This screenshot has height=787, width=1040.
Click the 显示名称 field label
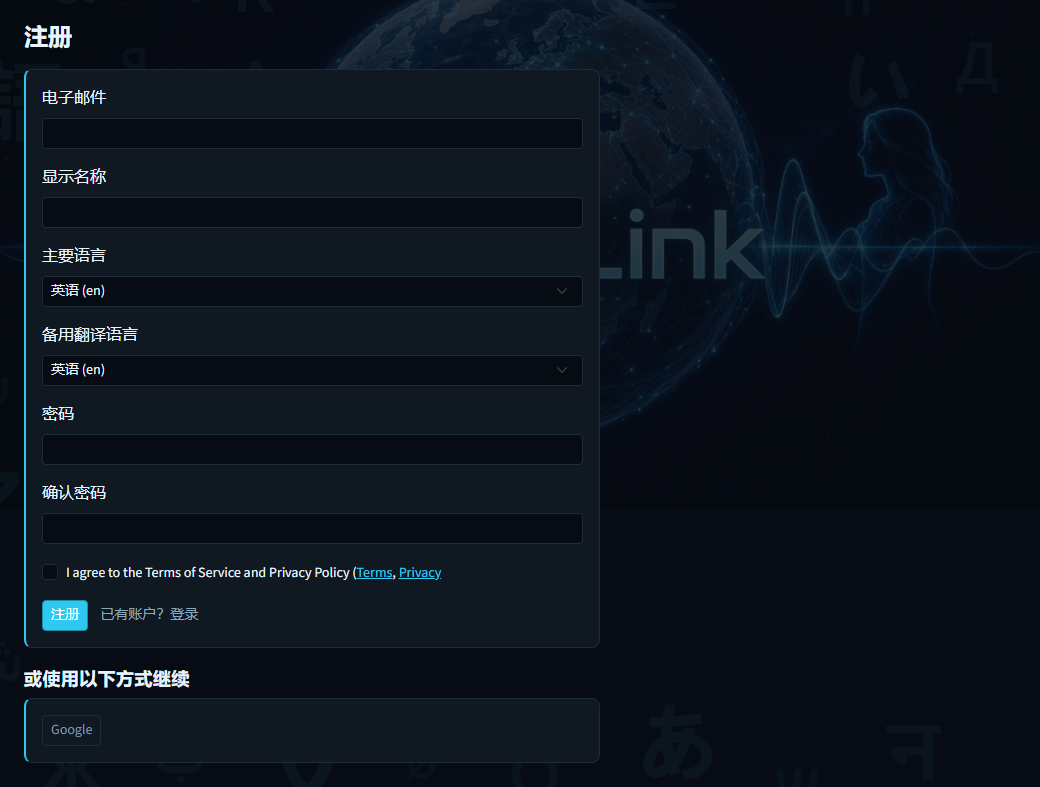tap(74, 176)
